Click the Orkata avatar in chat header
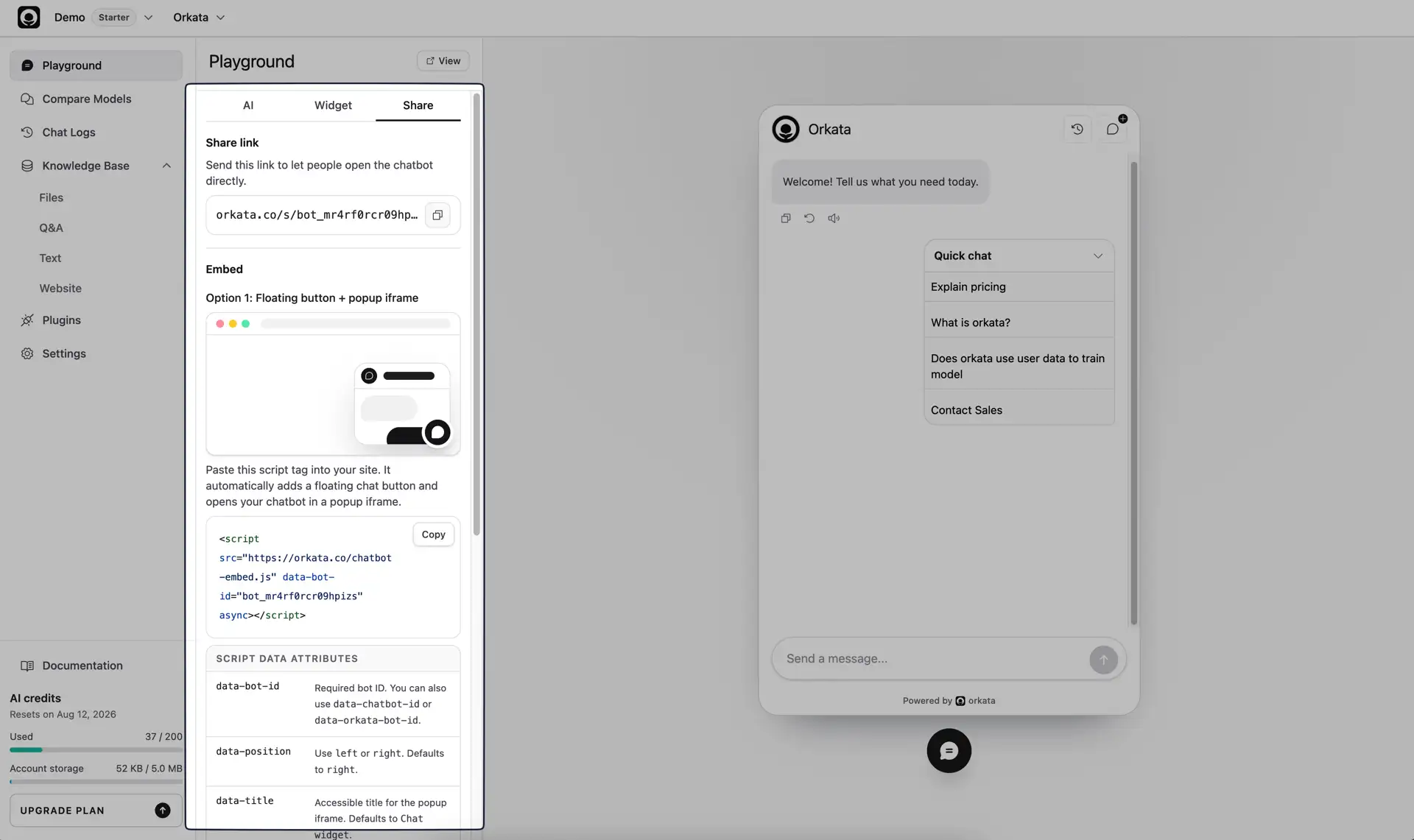The image size is (1414, 840). (786, 130)
